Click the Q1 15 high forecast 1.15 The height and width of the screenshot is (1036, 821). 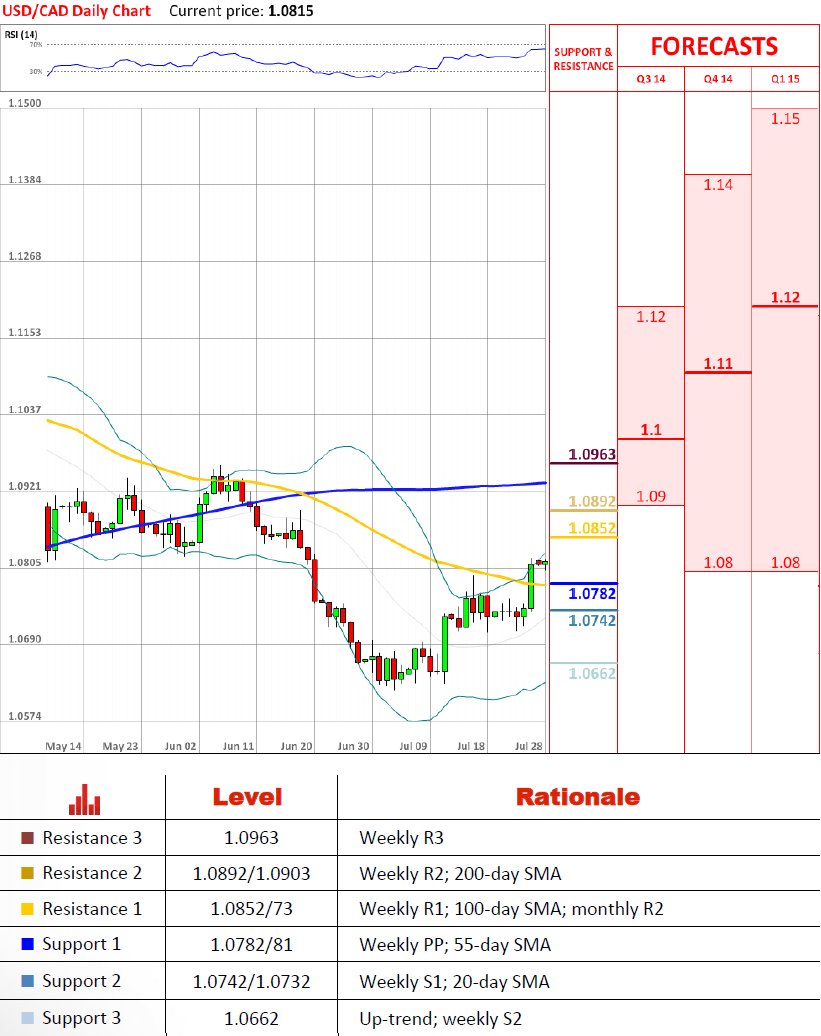coord(785,119)
